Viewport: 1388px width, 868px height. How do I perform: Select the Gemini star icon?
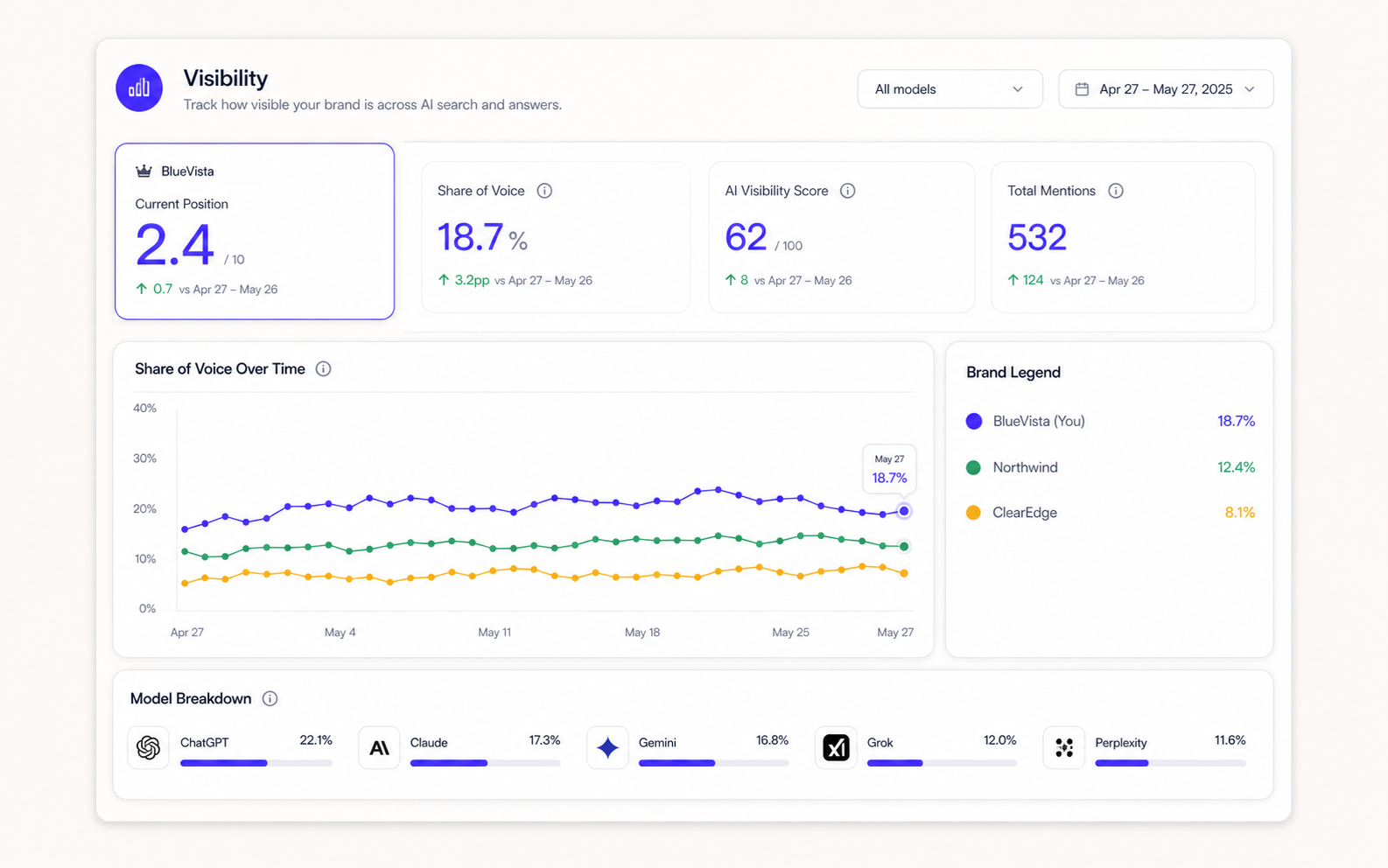coord(607,747)
